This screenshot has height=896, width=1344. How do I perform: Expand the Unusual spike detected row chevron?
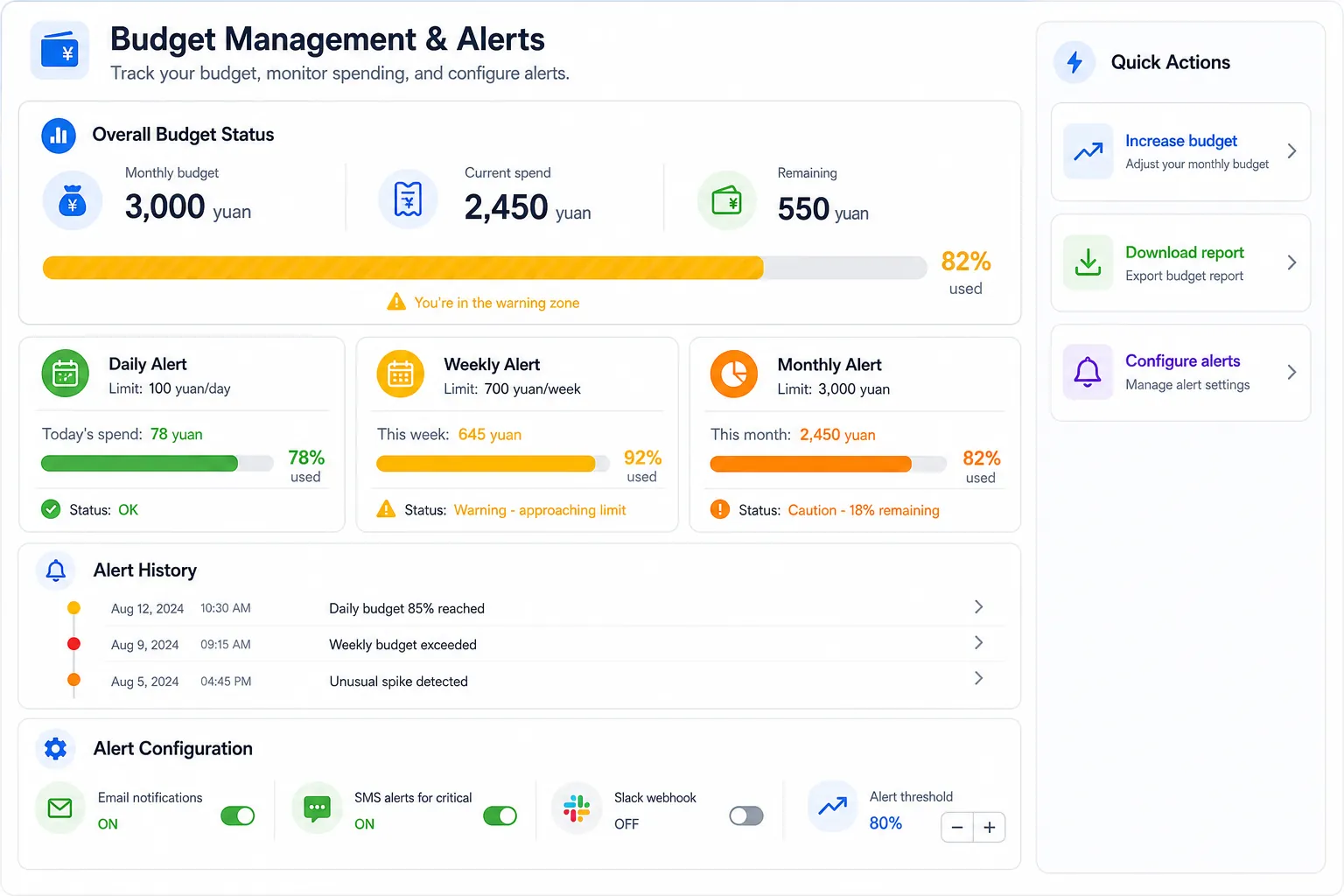coord(978,679)
